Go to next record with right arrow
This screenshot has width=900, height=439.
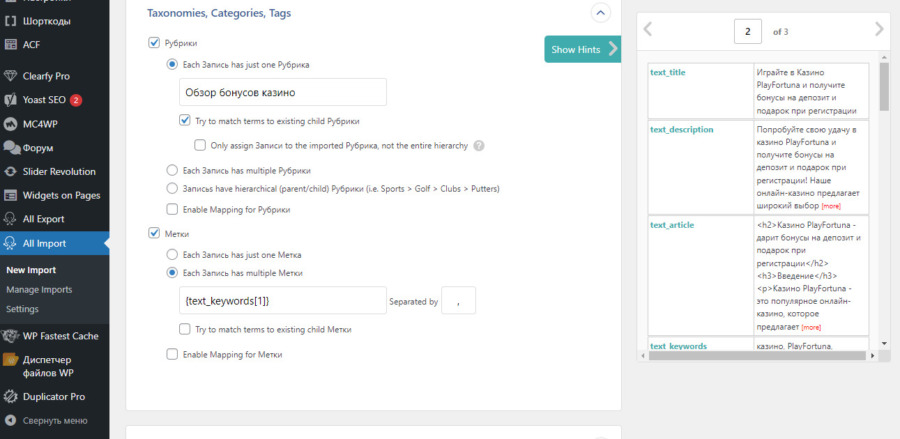(x=879, y=29)
